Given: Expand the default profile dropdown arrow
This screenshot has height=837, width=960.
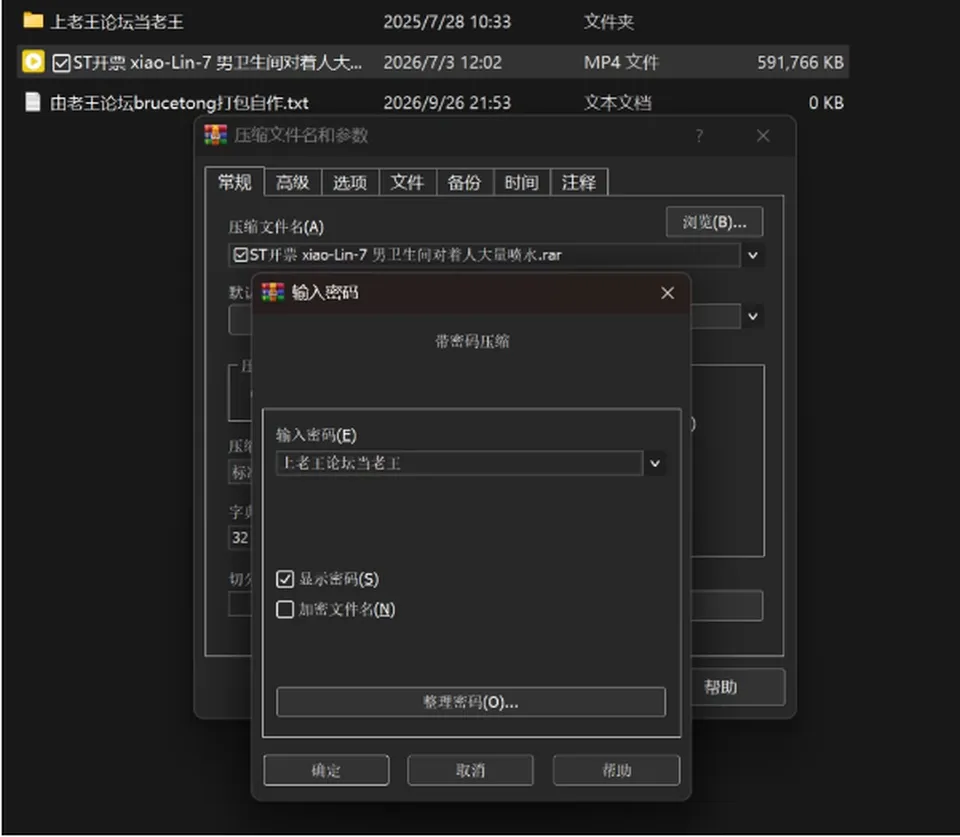Looking at the screenshot, I should pos(753,317).
